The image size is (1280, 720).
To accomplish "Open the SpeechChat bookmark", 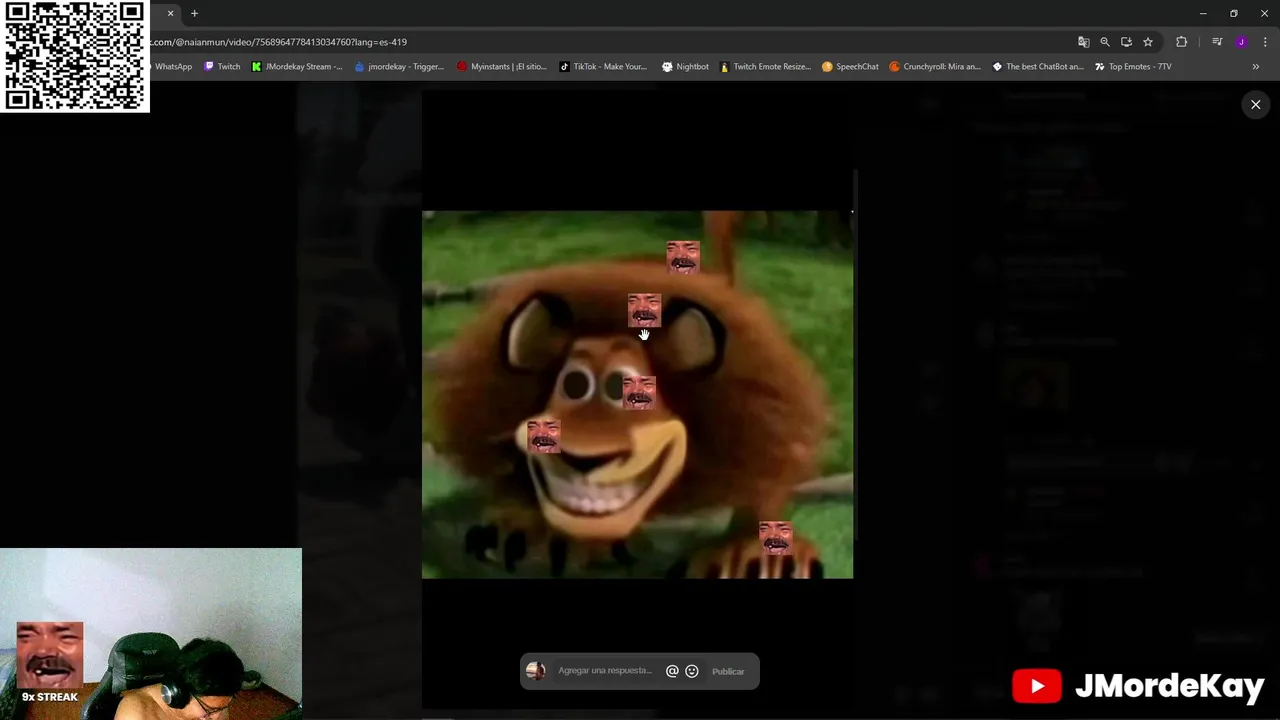I will 850,67.
